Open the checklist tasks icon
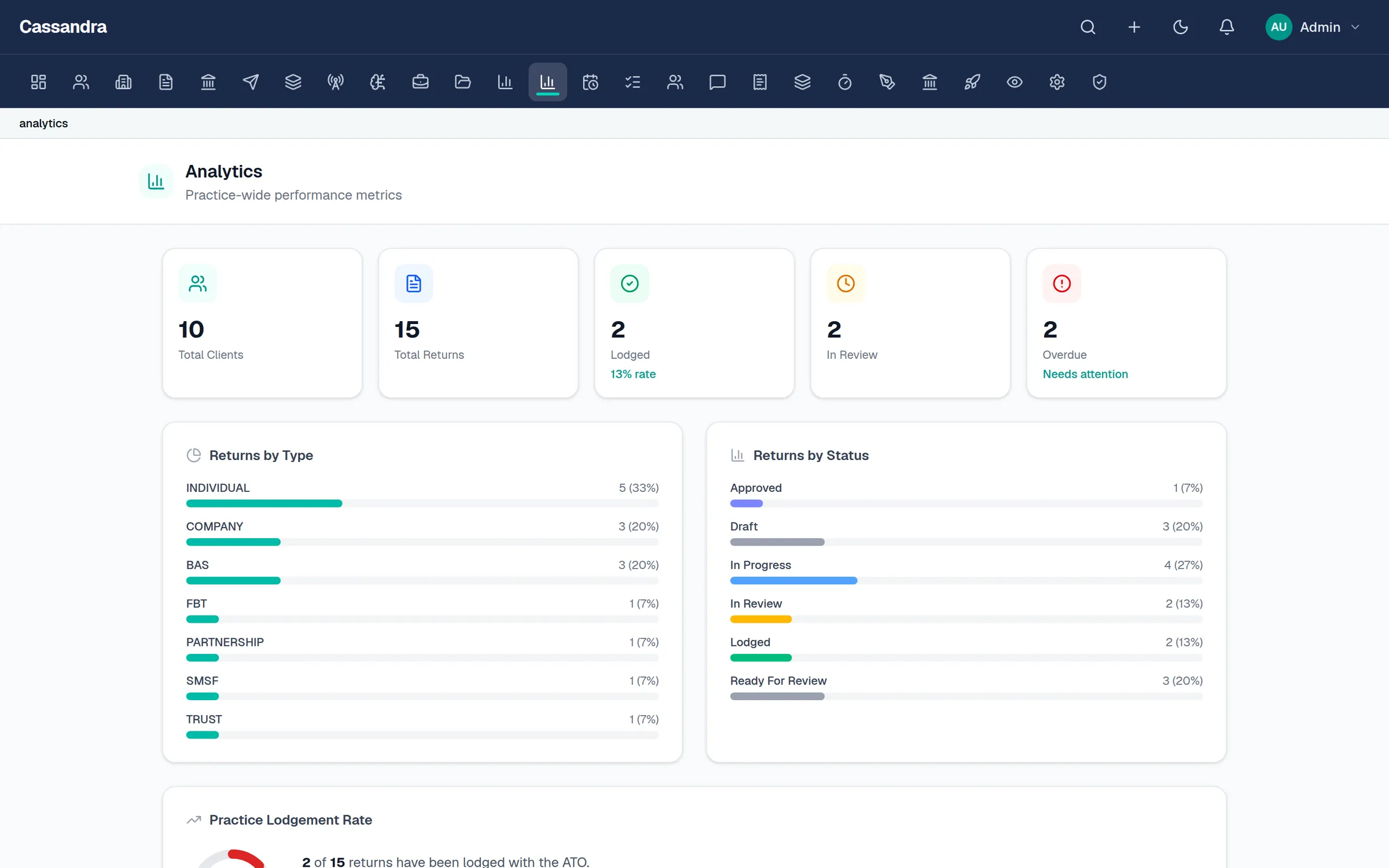The width and height of the screenshot is (1389, 868). coord(633,82)
